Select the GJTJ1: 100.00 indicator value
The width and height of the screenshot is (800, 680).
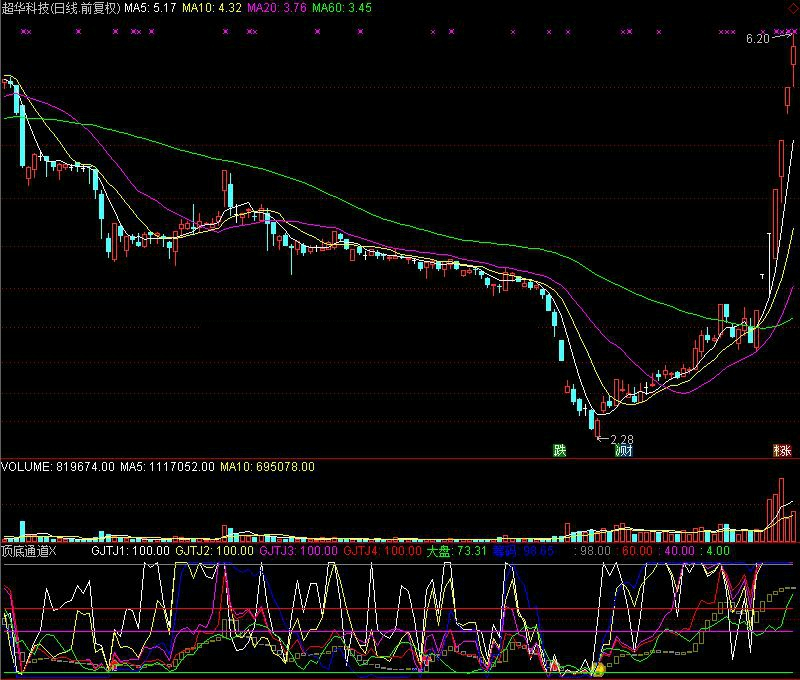click(130, 551)
